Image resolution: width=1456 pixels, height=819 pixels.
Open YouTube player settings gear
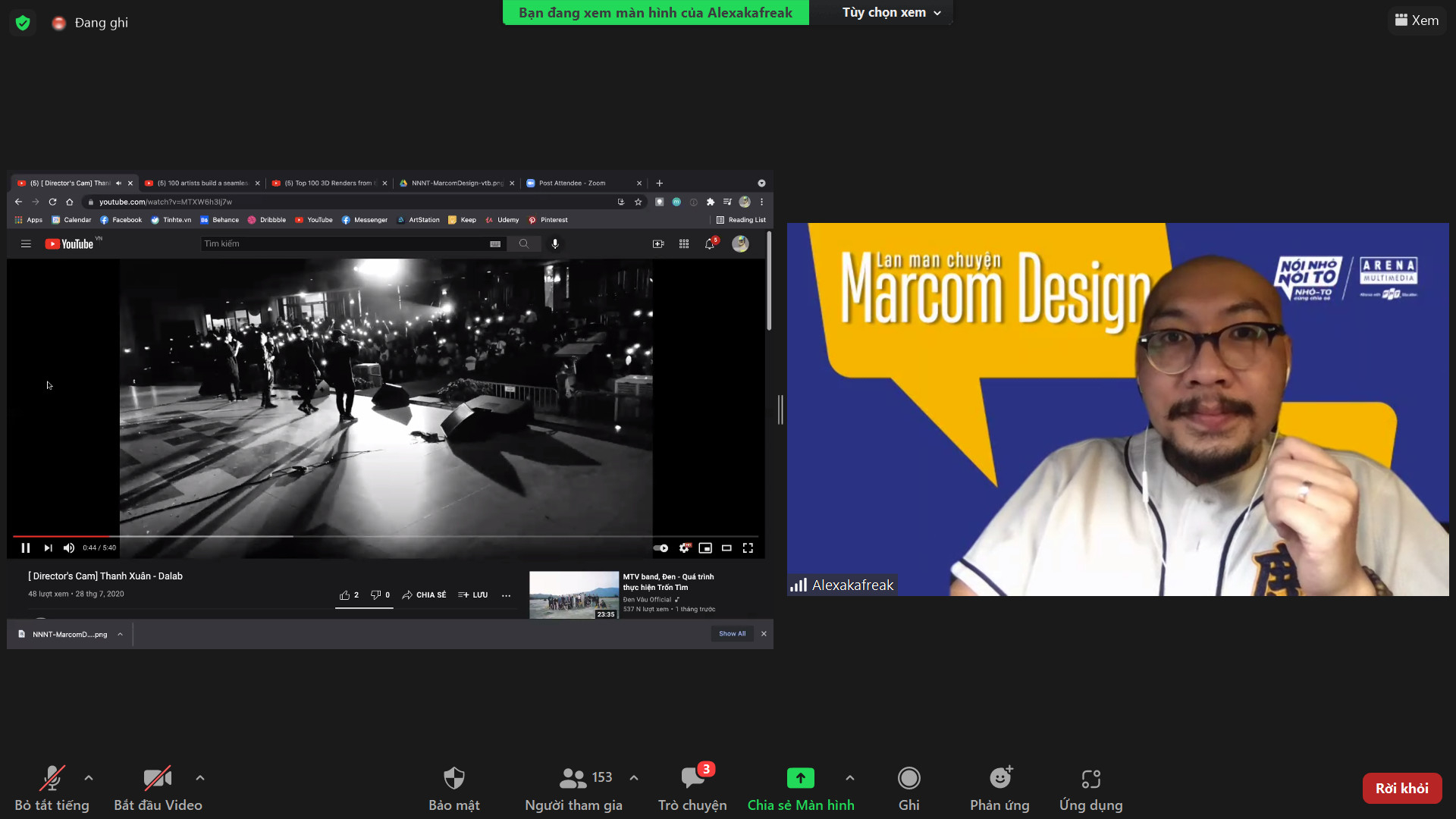(x=685, y=548)
